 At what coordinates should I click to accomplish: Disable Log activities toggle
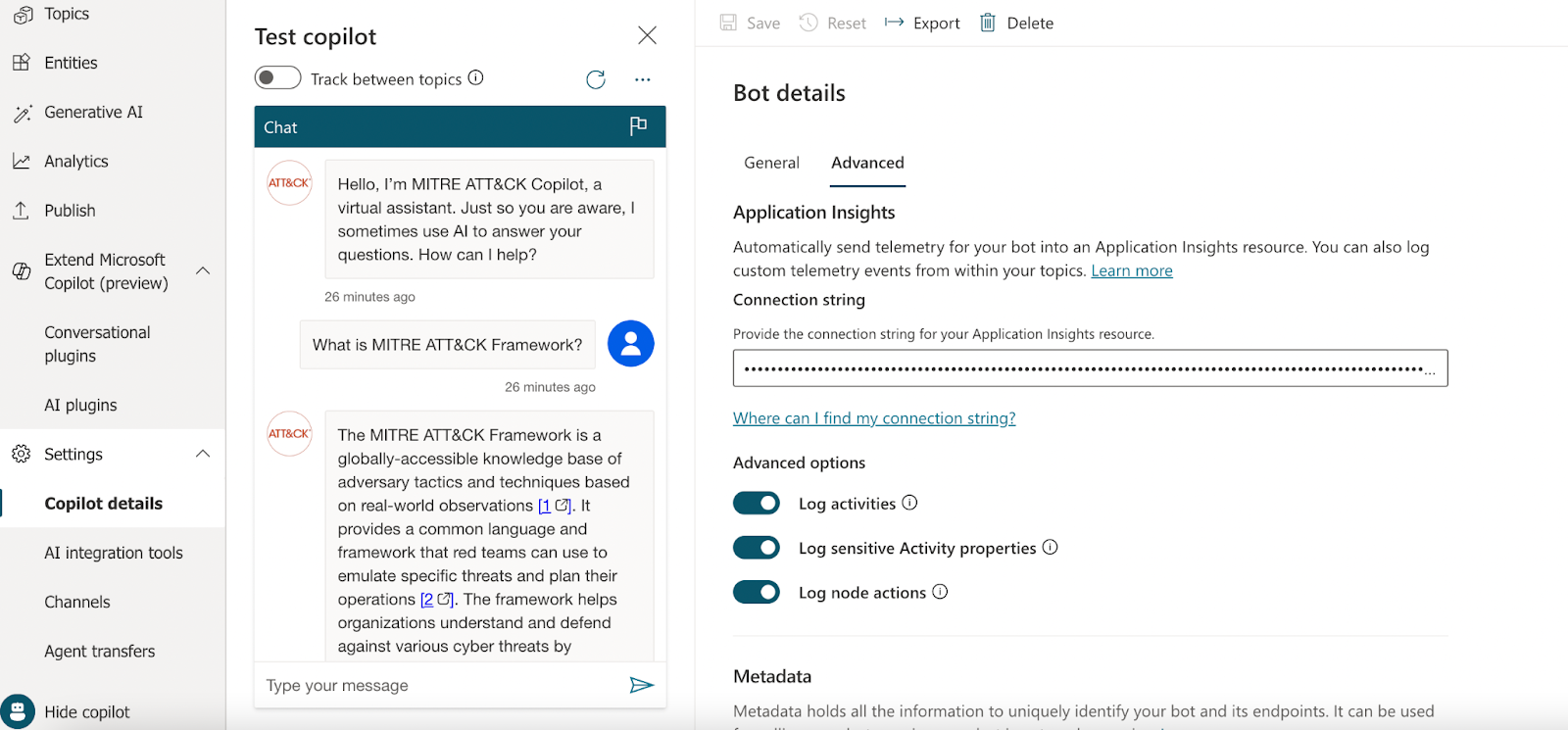757,503
